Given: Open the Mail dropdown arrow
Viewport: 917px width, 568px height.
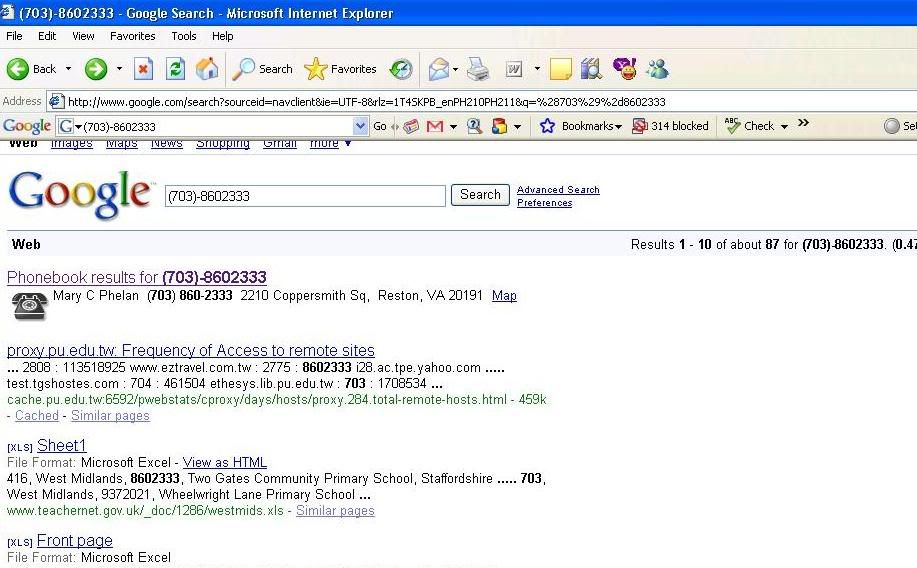Looking at the screenshot, I should [454, 69].
